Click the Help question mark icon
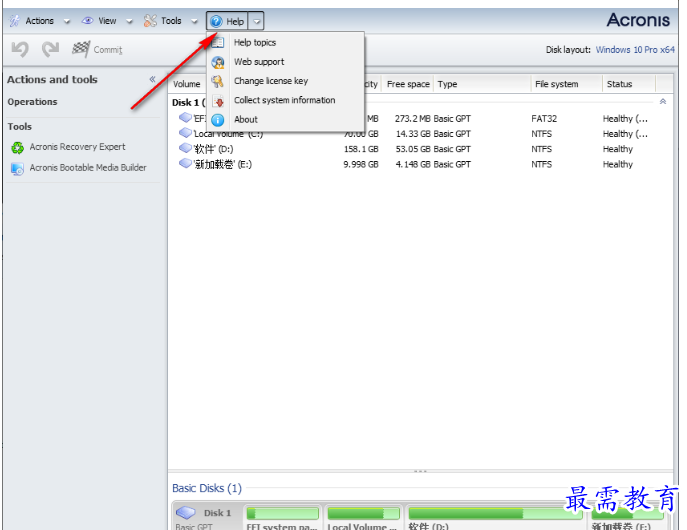687x530 pixels. (216, 21)
